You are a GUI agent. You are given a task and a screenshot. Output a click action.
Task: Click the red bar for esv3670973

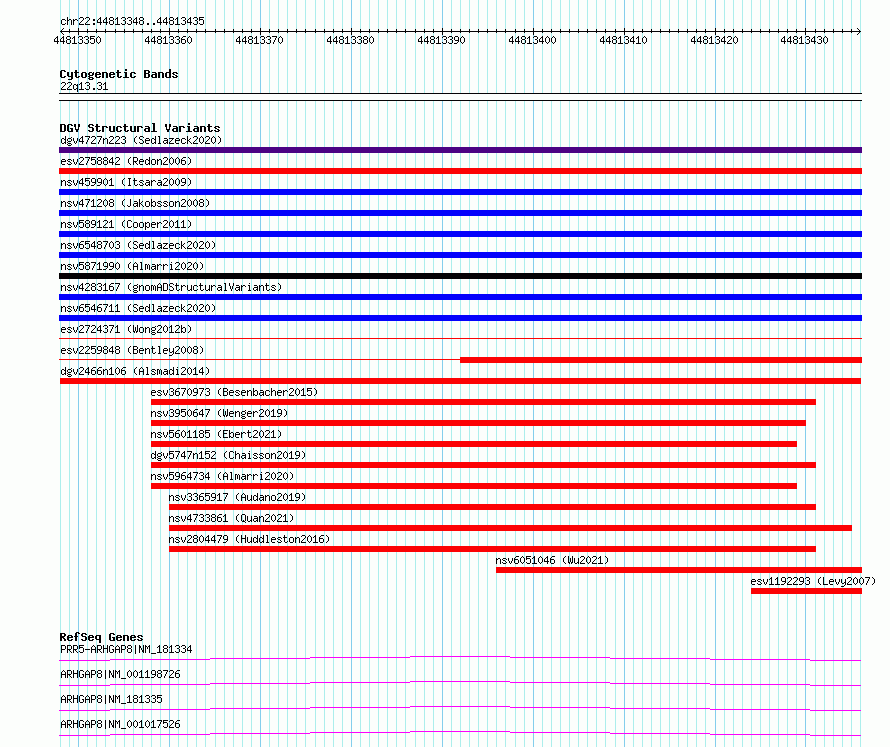coord(483,402)
